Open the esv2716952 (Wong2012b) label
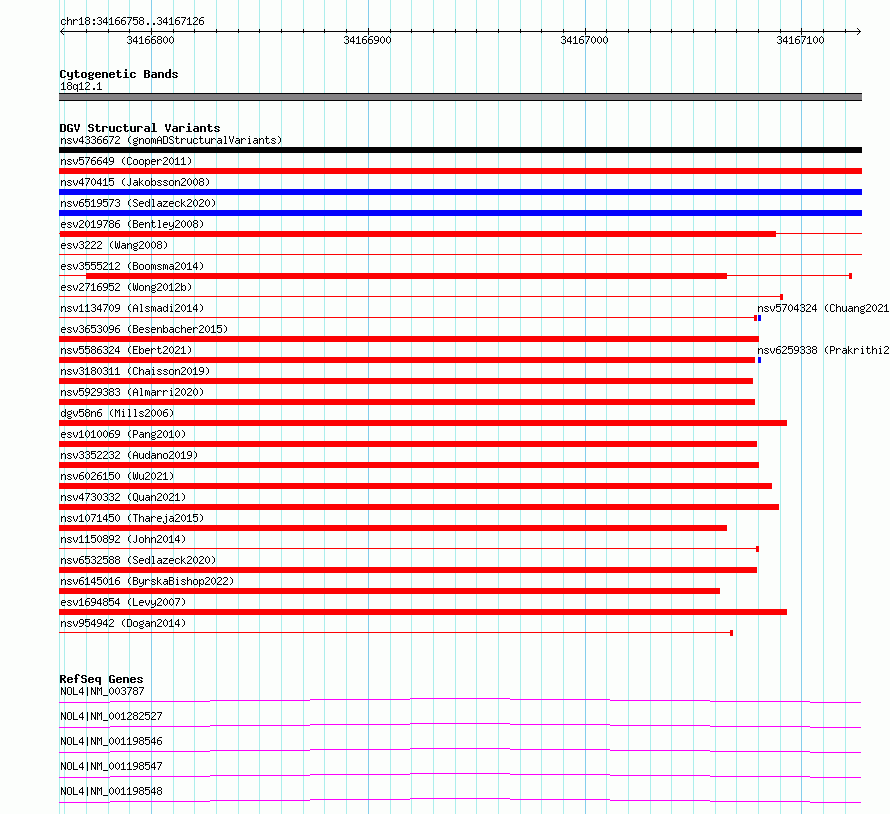 pos(126,287)
